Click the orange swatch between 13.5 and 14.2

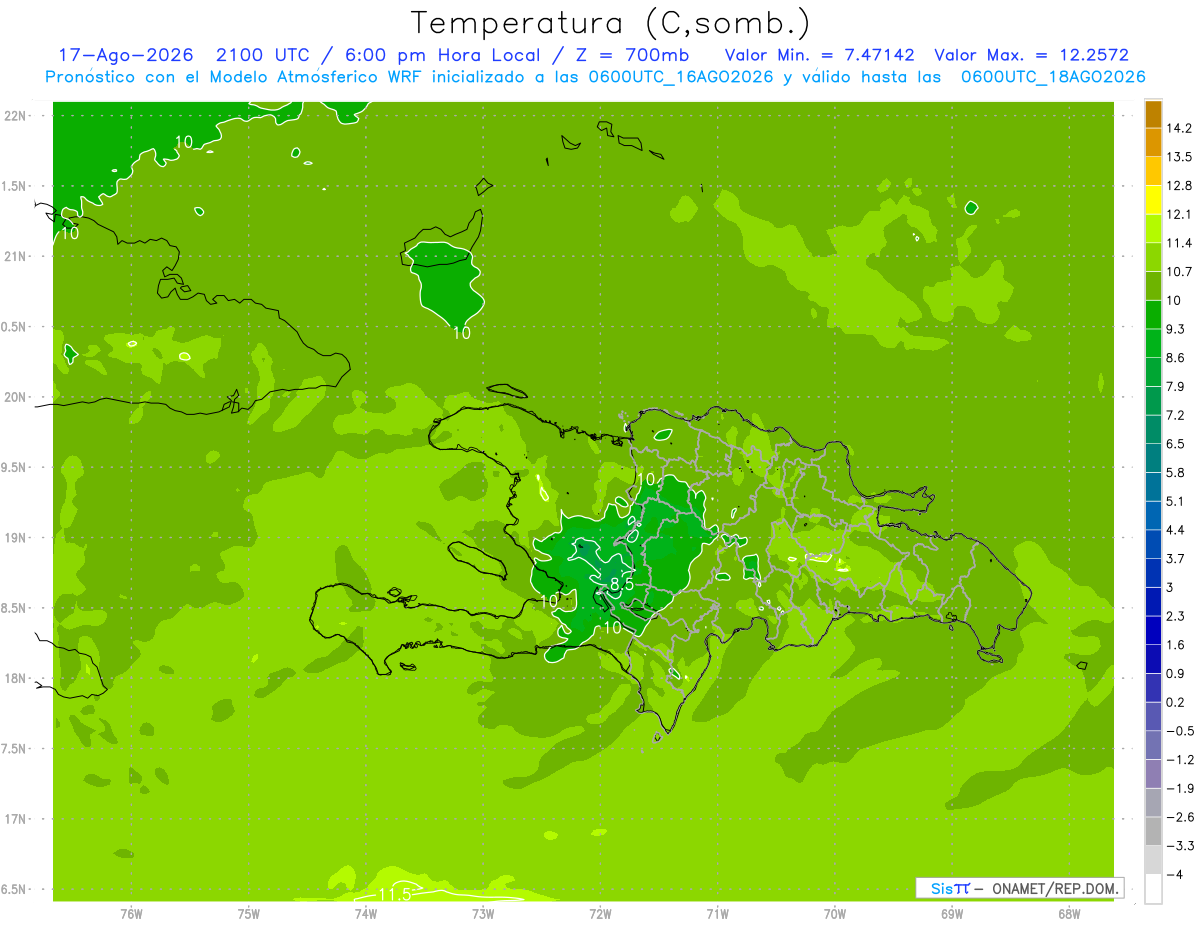click(1153, 142)
